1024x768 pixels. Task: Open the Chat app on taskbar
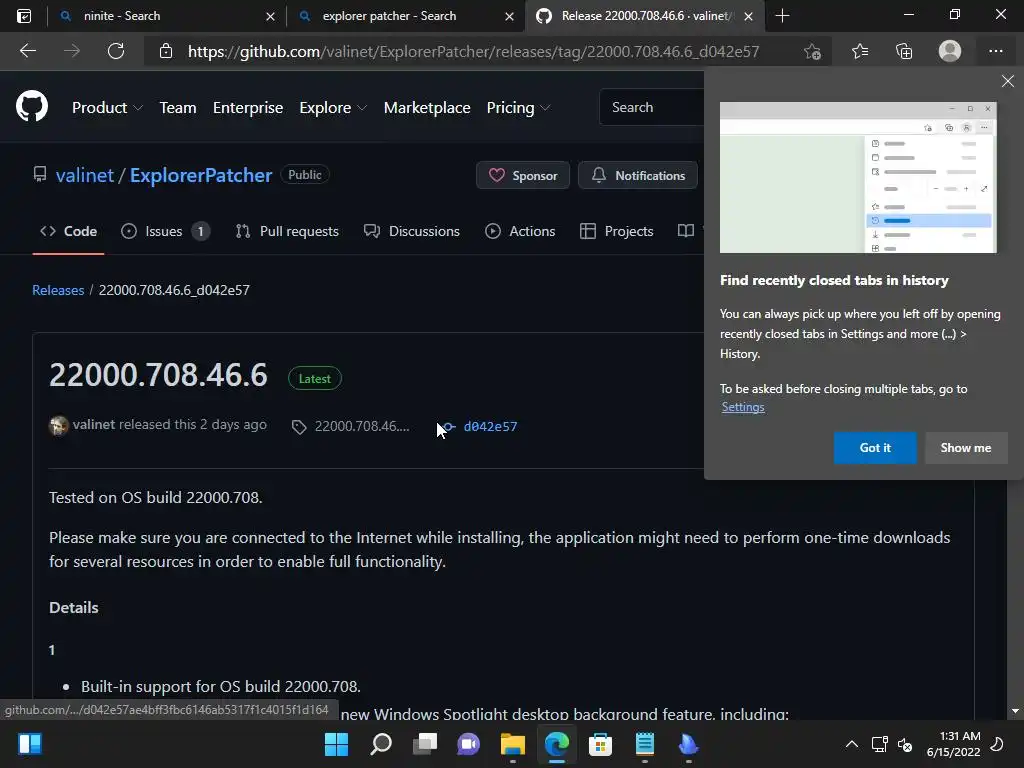click(x=468, y=744)
